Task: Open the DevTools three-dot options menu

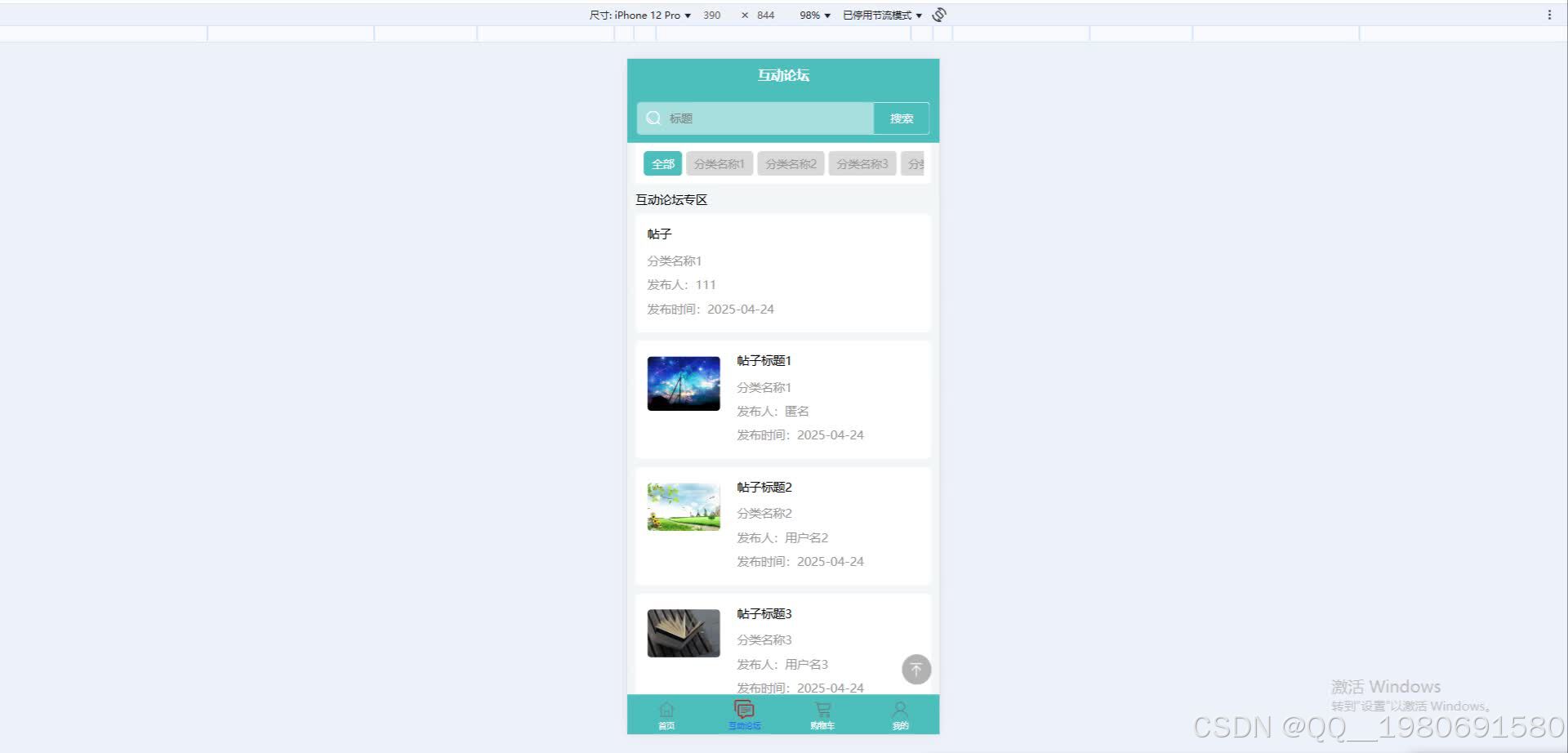Action: [x=1551, y=14]
